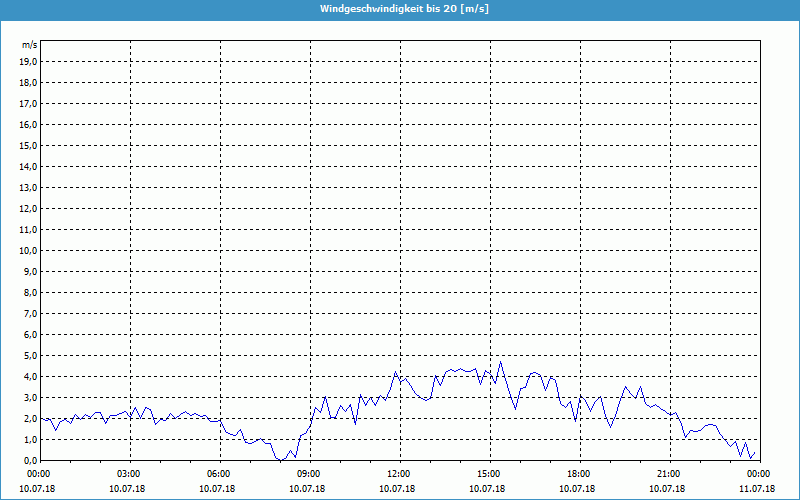Viewport: 800px width, 500px height.
Task: Select the 18:00 time label
Action: [579, 474]
